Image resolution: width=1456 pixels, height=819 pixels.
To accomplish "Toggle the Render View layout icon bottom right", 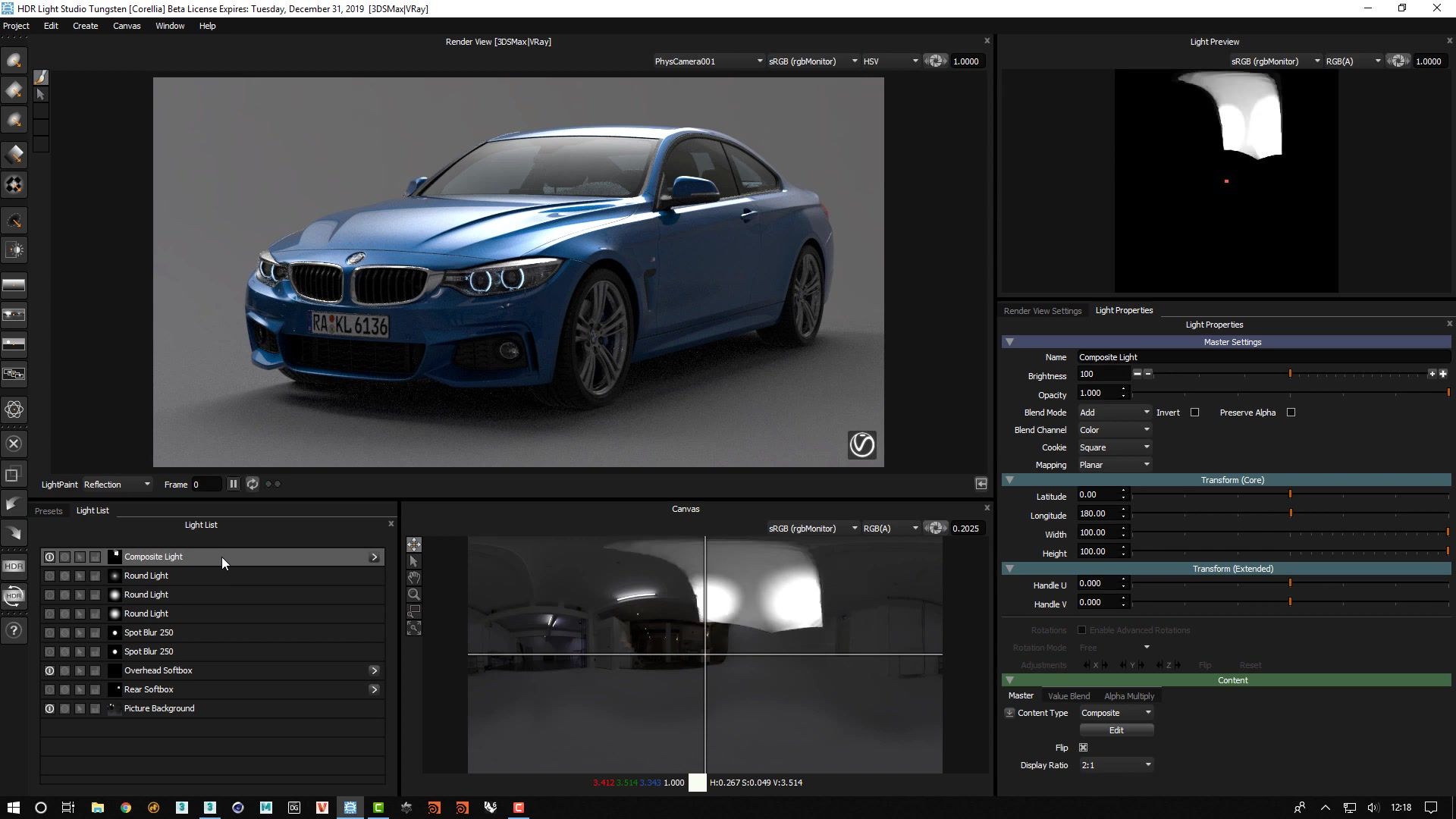I will click(x=981, y=484).
